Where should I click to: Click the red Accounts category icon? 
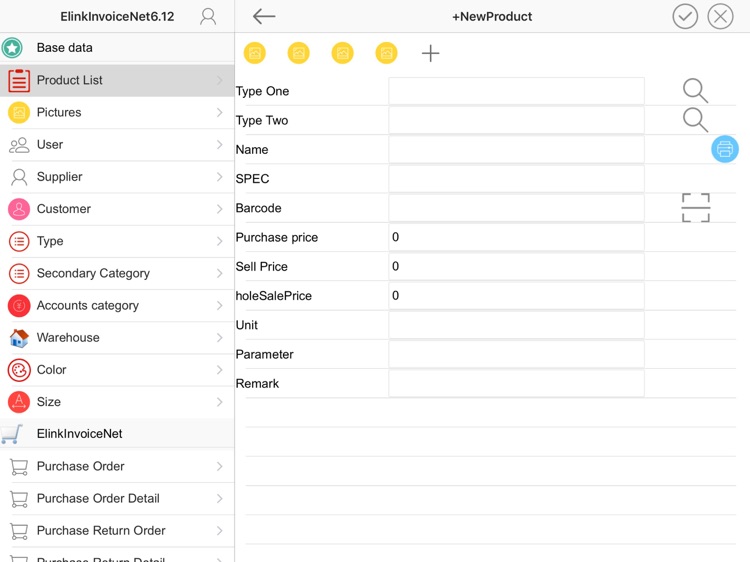[19, 305]
